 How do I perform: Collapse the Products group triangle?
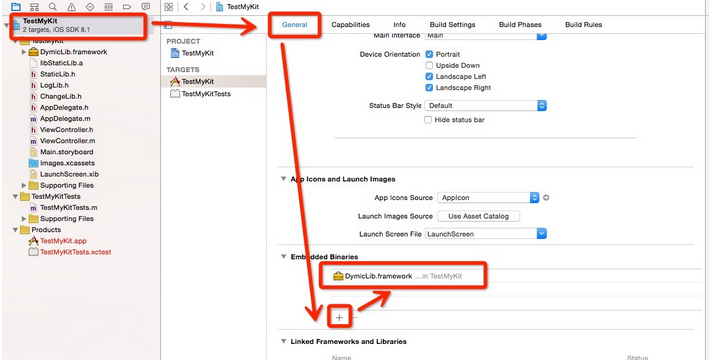15,230
